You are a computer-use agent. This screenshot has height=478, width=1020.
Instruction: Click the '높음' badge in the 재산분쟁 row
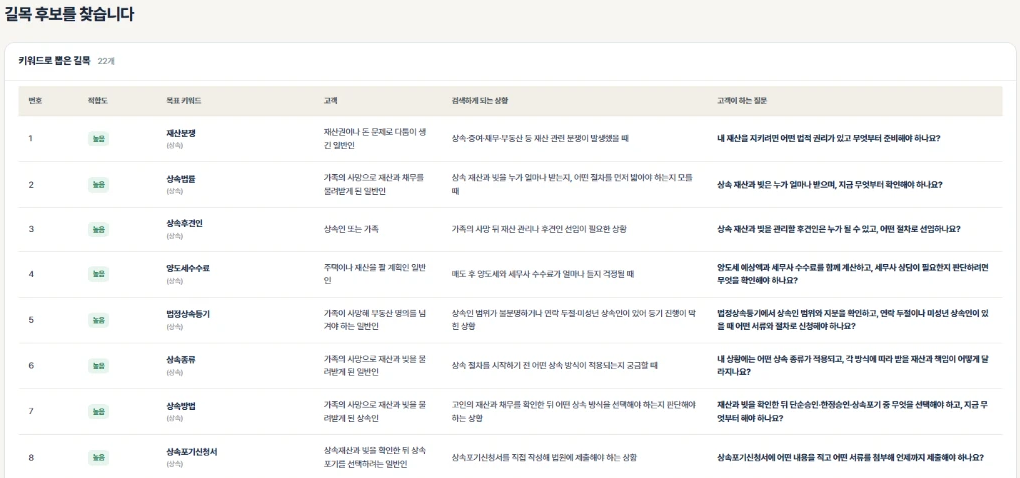click(98, 139)
